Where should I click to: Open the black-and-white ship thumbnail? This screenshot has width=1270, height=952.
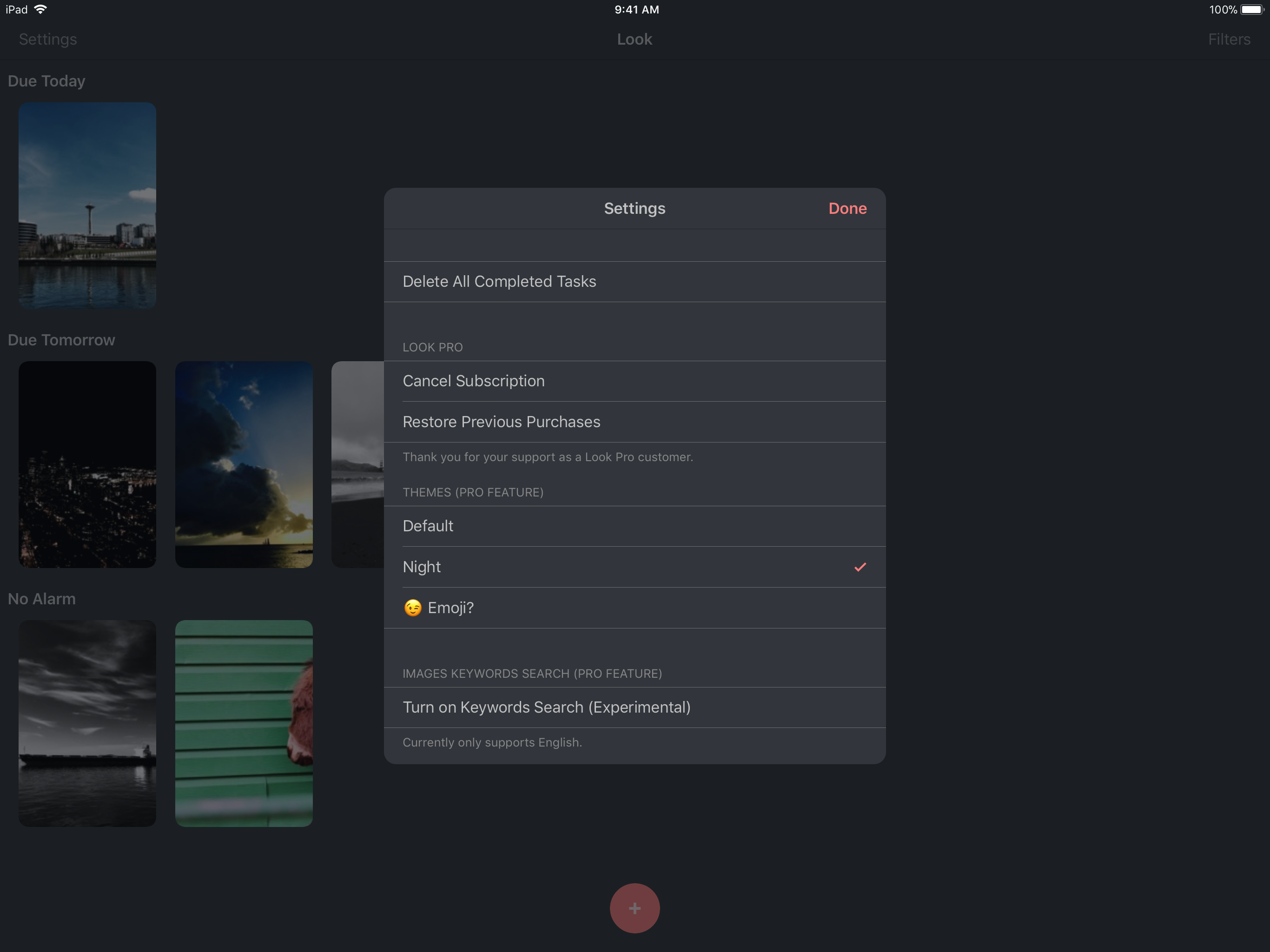(x=87, y=723)
